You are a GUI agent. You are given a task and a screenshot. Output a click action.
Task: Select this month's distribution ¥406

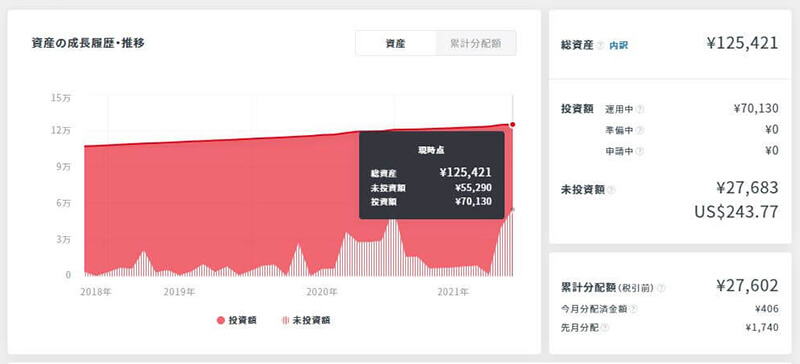click(767, 309)
